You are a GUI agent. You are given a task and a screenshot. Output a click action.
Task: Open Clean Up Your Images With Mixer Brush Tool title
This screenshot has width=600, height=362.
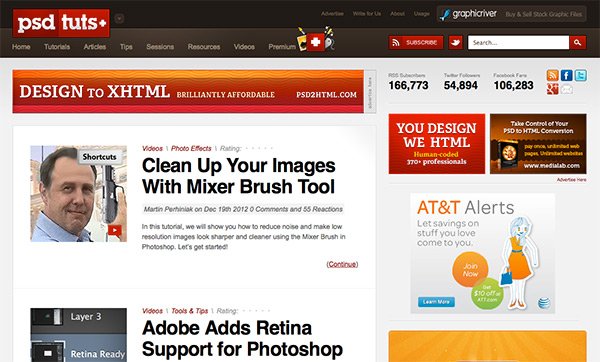(x=239, y=176)
